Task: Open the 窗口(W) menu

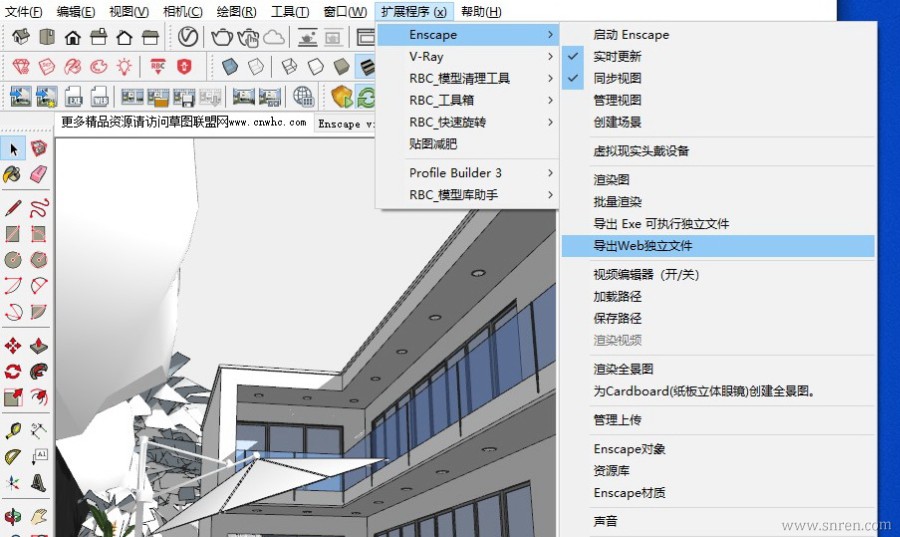Action: coord(345,11)
